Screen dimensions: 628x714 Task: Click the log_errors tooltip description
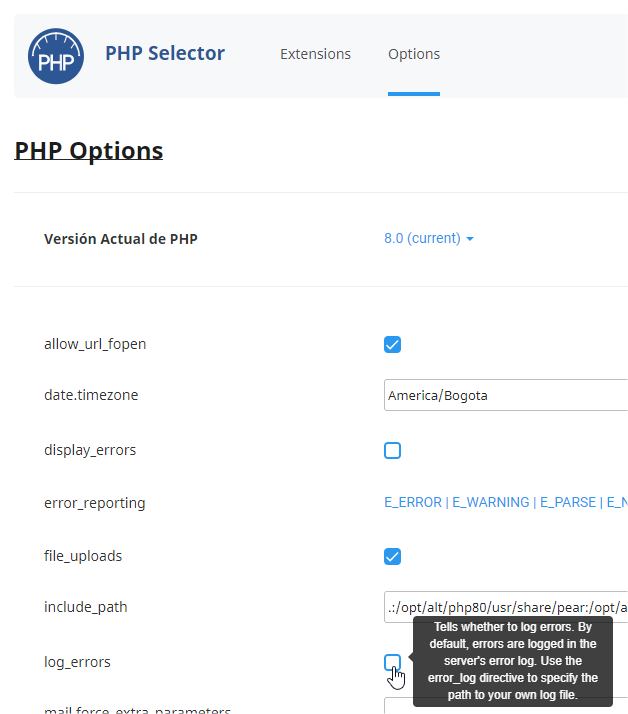click(513, 661)
